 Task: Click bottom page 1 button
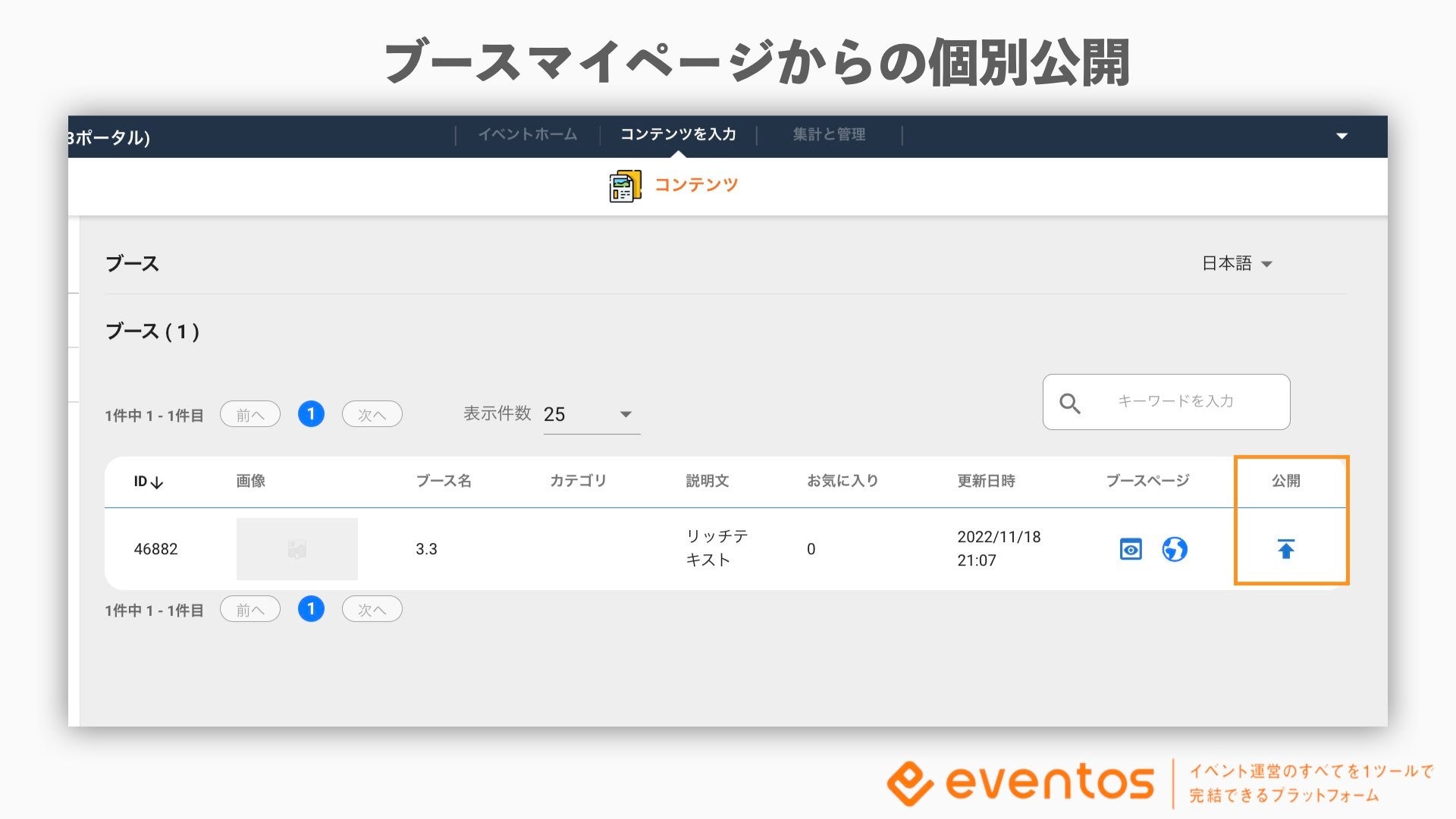click(x=311, y=609)
